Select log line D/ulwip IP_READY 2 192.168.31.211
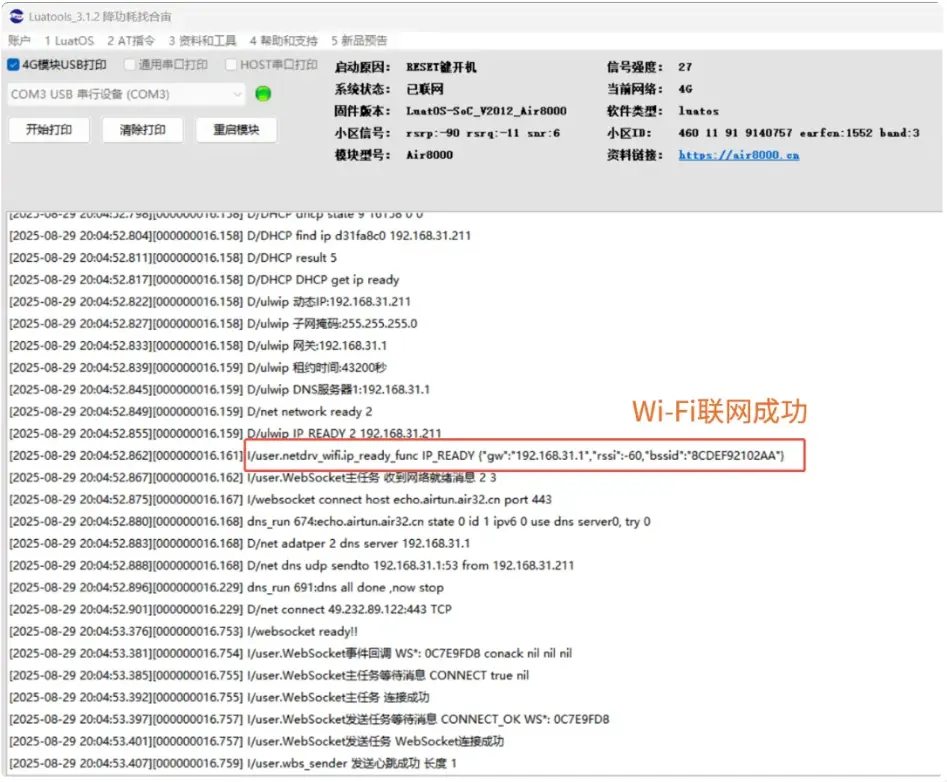Viewport: 947px width, 782px height. [x=225, y=433]
